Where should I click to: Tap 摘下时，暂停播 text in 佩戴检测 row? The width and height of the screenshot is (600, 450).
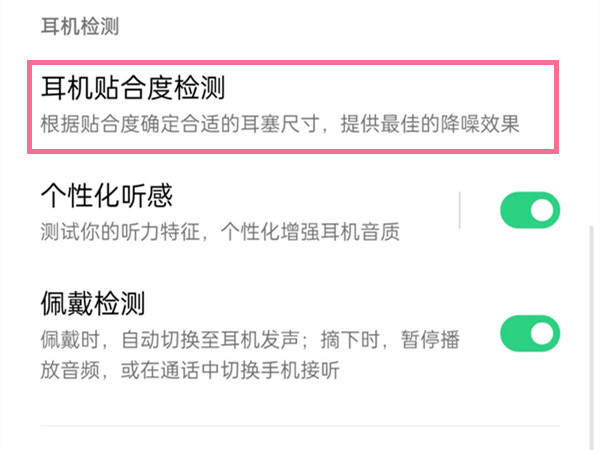click(x=390, y=340)
